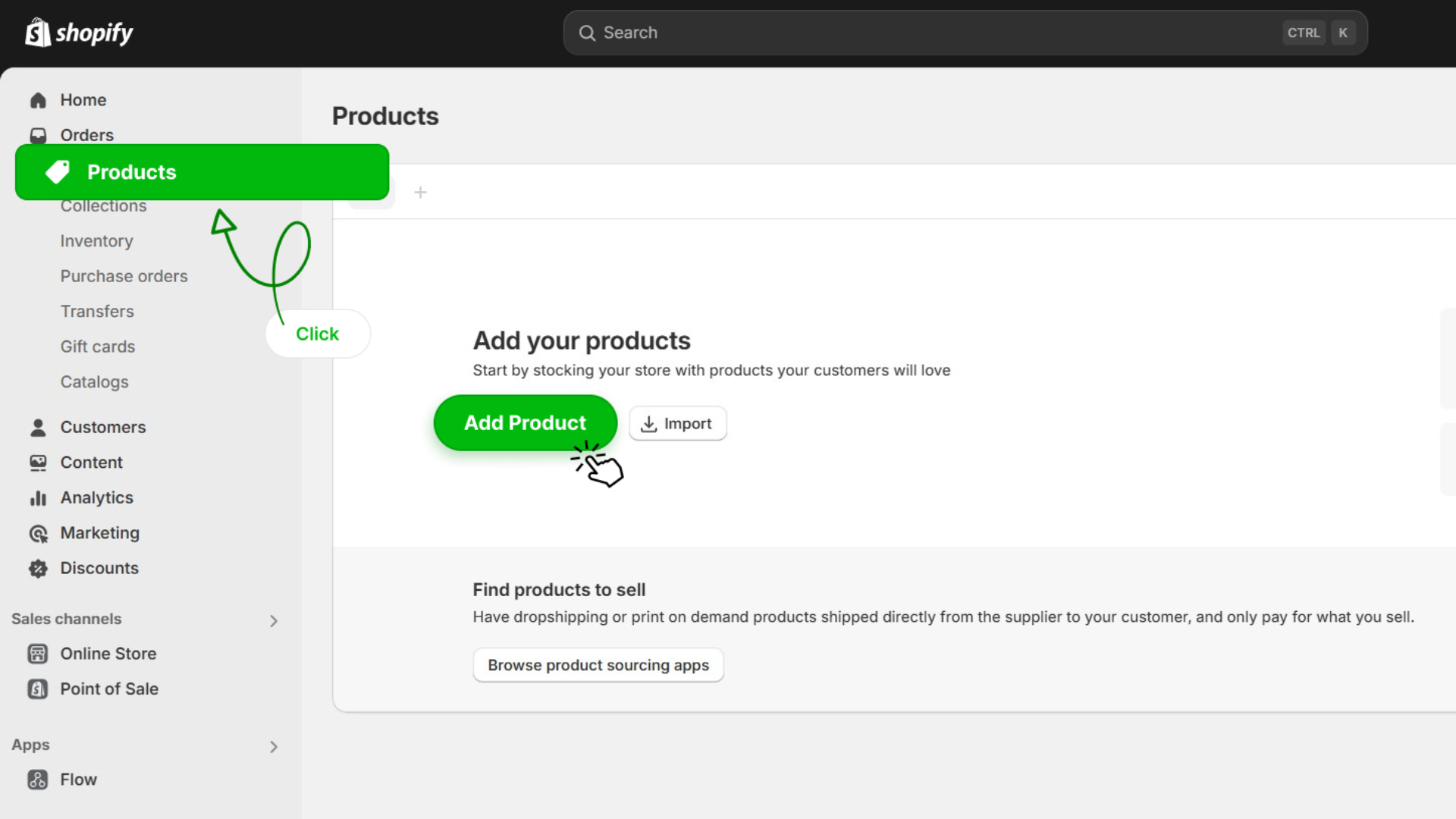Image resolution: width=1456 pixels, height=819 pixels.
Task: Click the Marketing target icon
Action: pos(38,534)
